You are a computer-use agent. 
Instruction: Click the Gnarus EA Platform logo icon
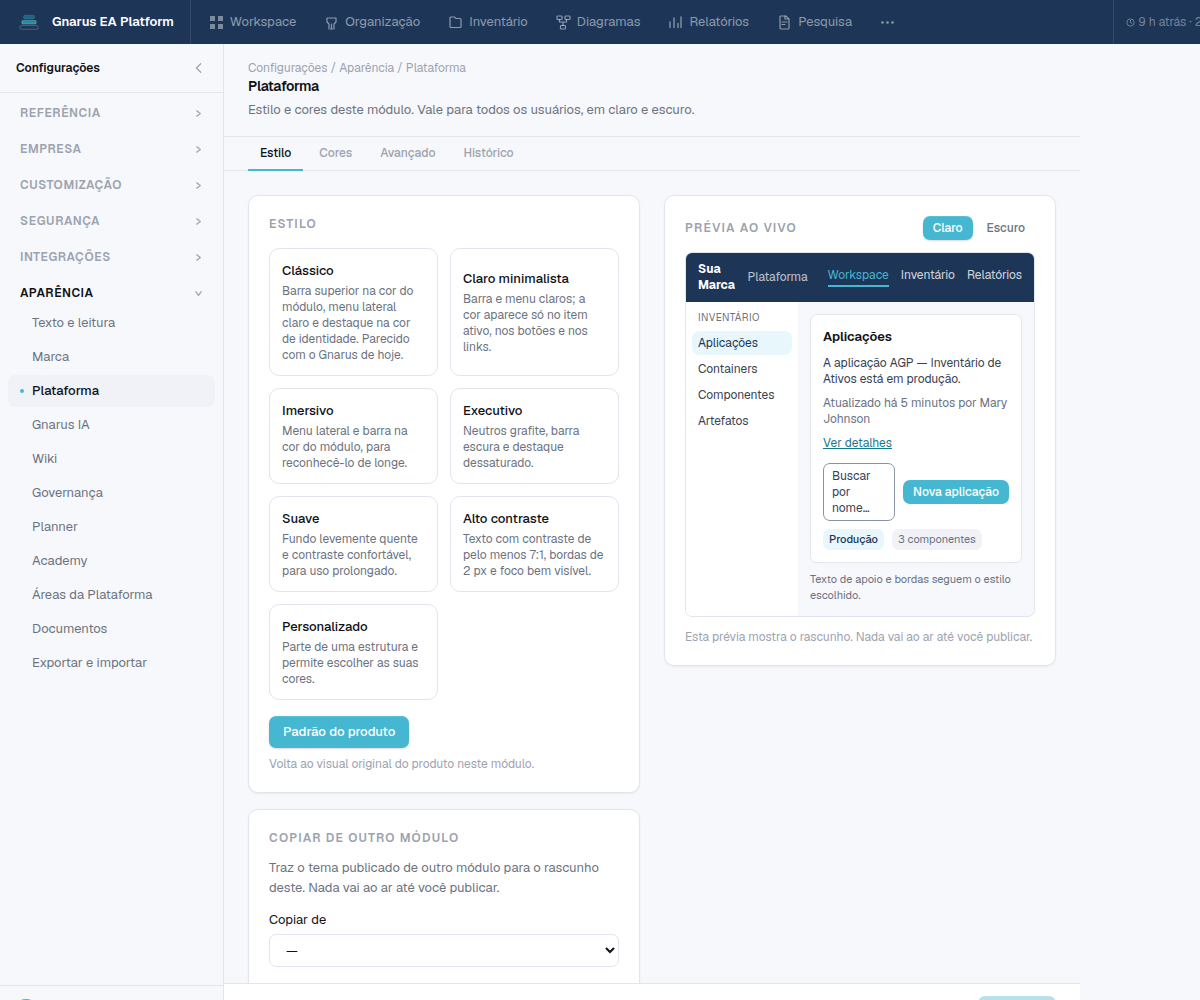29,22
